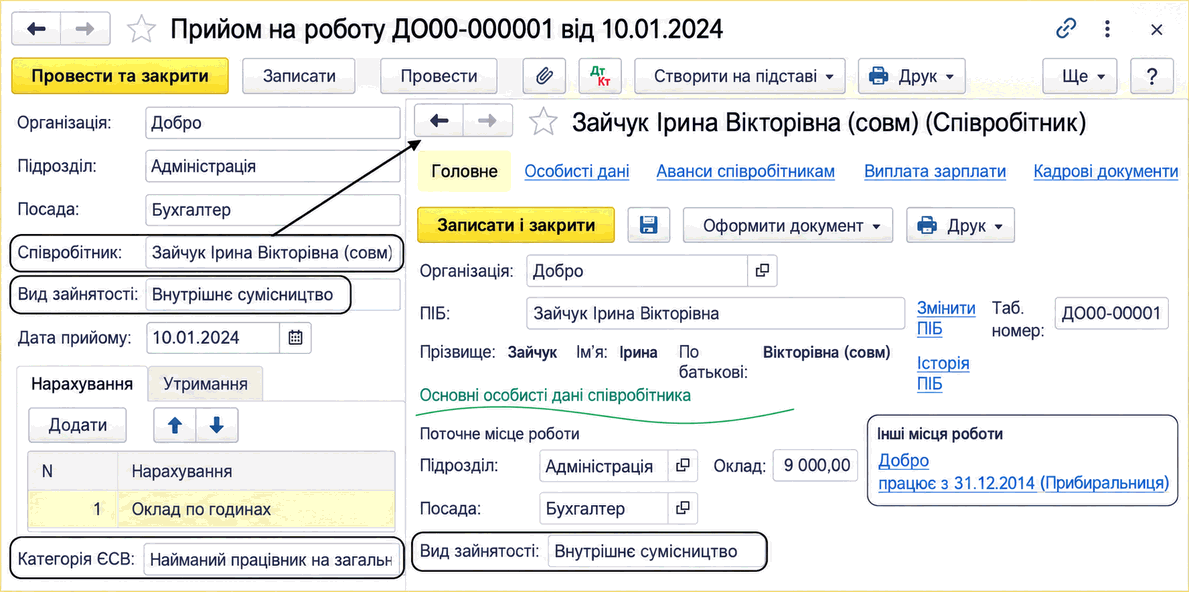Open Кадрові документи section
Viewport: 1189px width, 592px height.
click(1106, 171)
